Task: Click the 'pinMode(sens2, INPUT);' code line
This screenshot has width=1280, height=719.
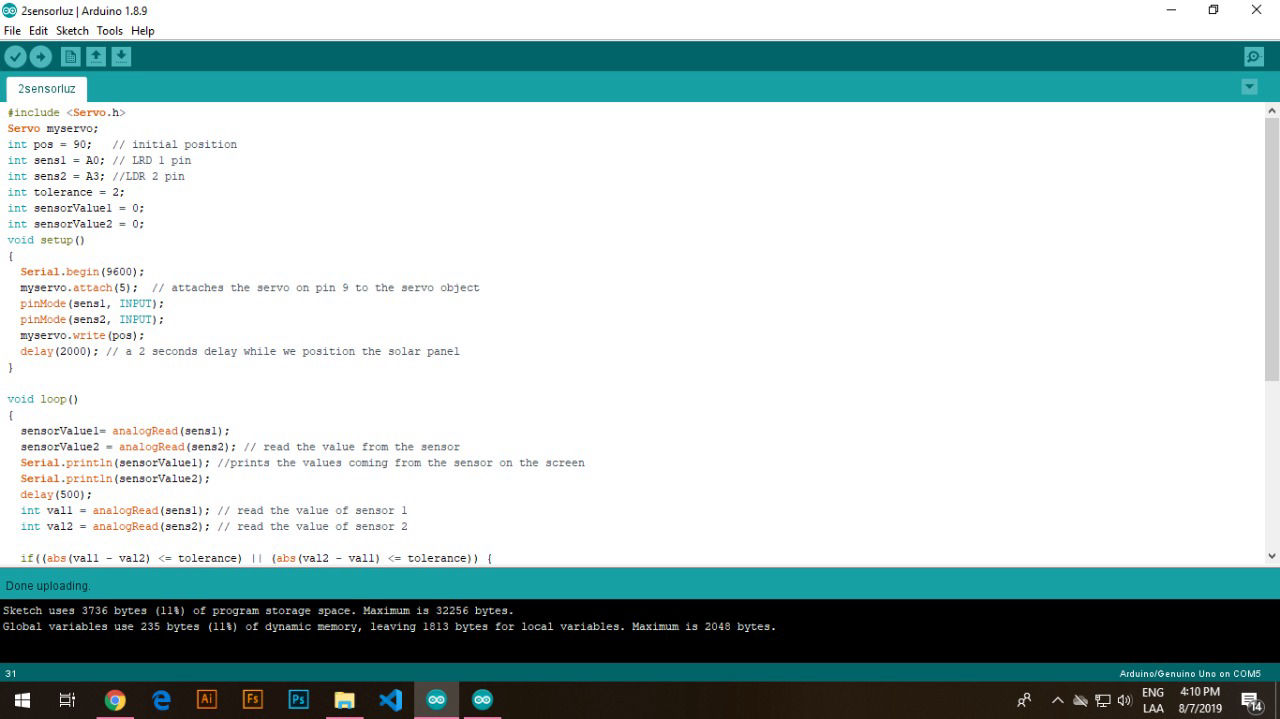Action: tap(92, 319)
